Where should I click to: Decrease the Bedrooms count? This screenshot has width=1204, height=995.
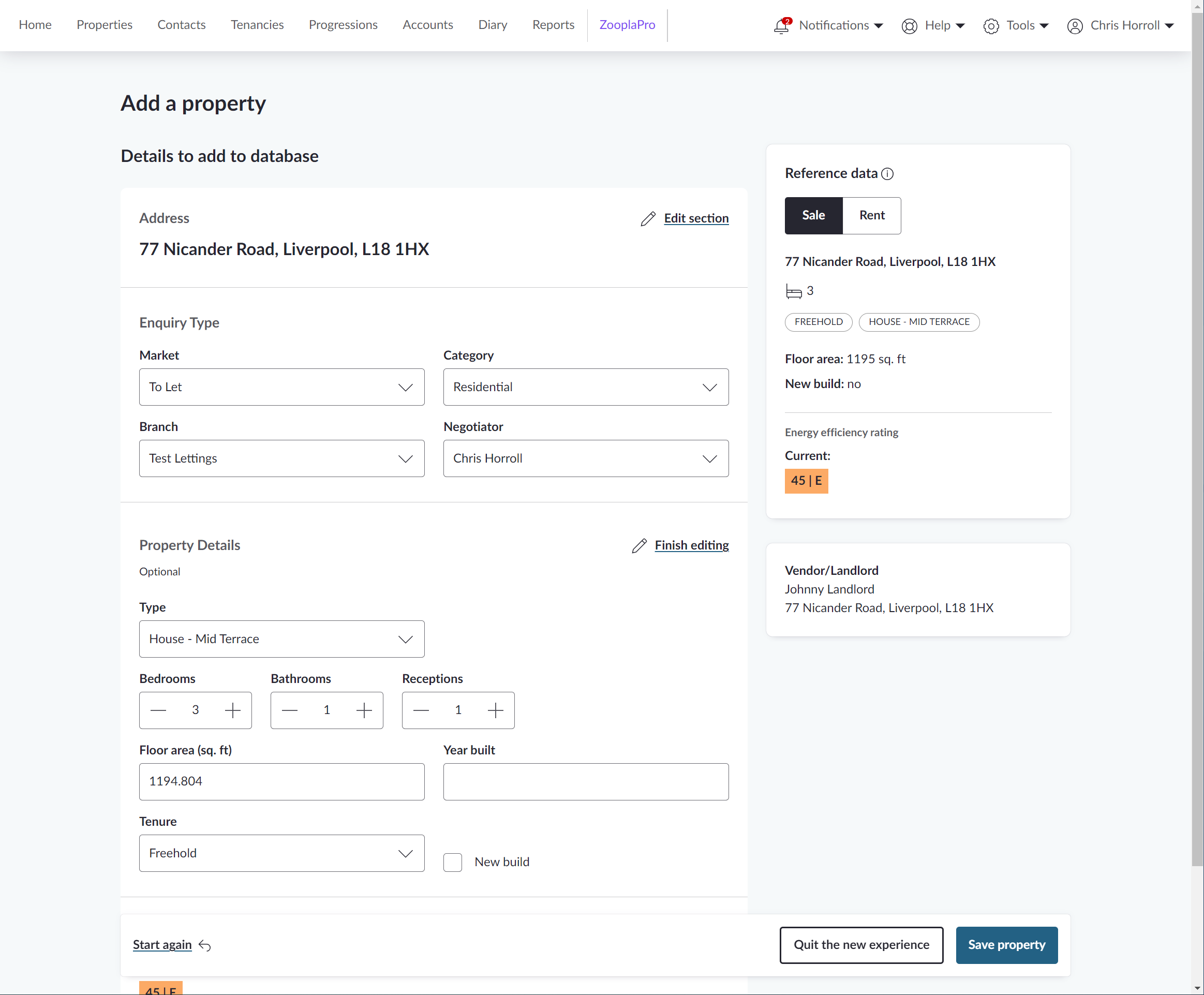(x=158, y=710)
